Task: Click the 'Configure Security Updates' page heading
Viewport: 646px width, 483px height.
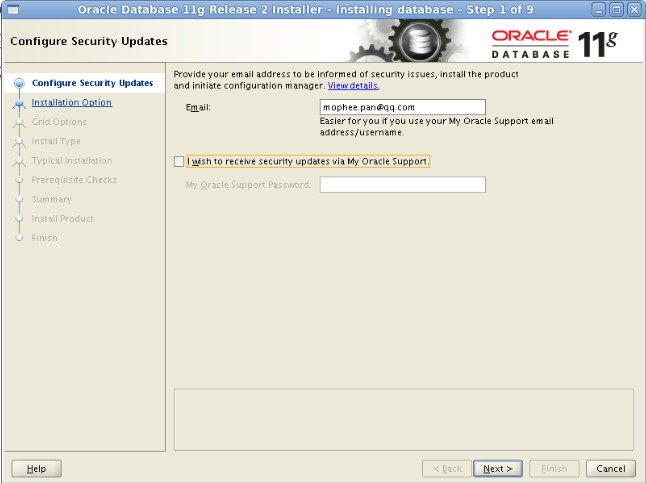Action: (89, 41)
